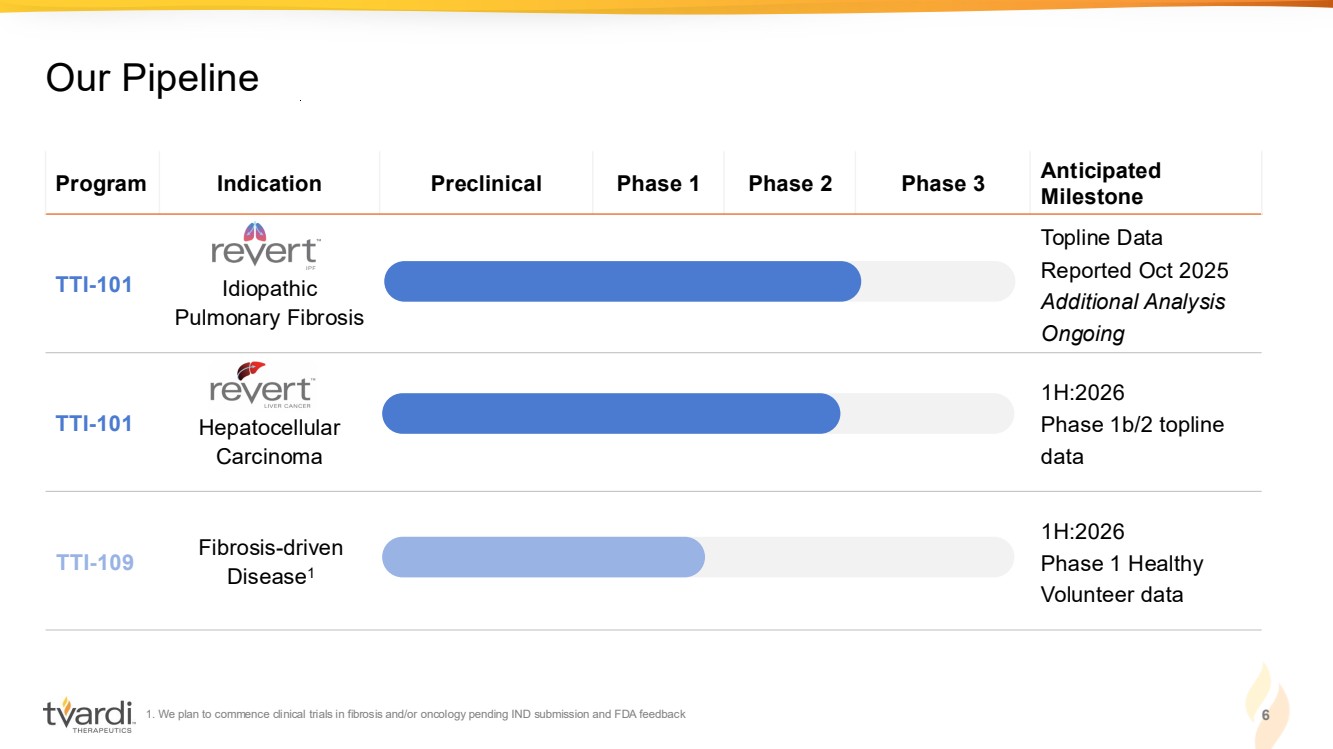Click the Fibrosis-driven Disease indication text

270,562
